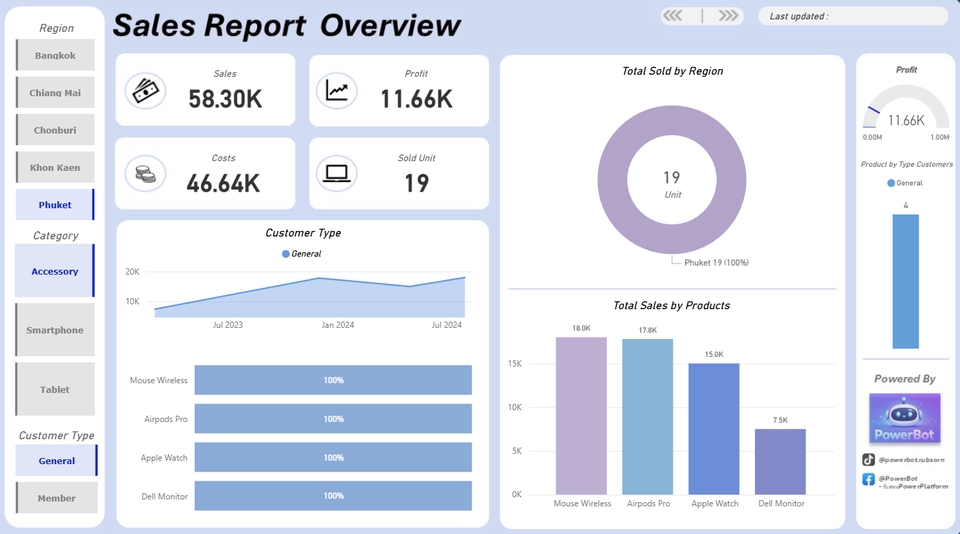Filter region to Bangkok
Screen dimensions: 960x534
point(55,55)
